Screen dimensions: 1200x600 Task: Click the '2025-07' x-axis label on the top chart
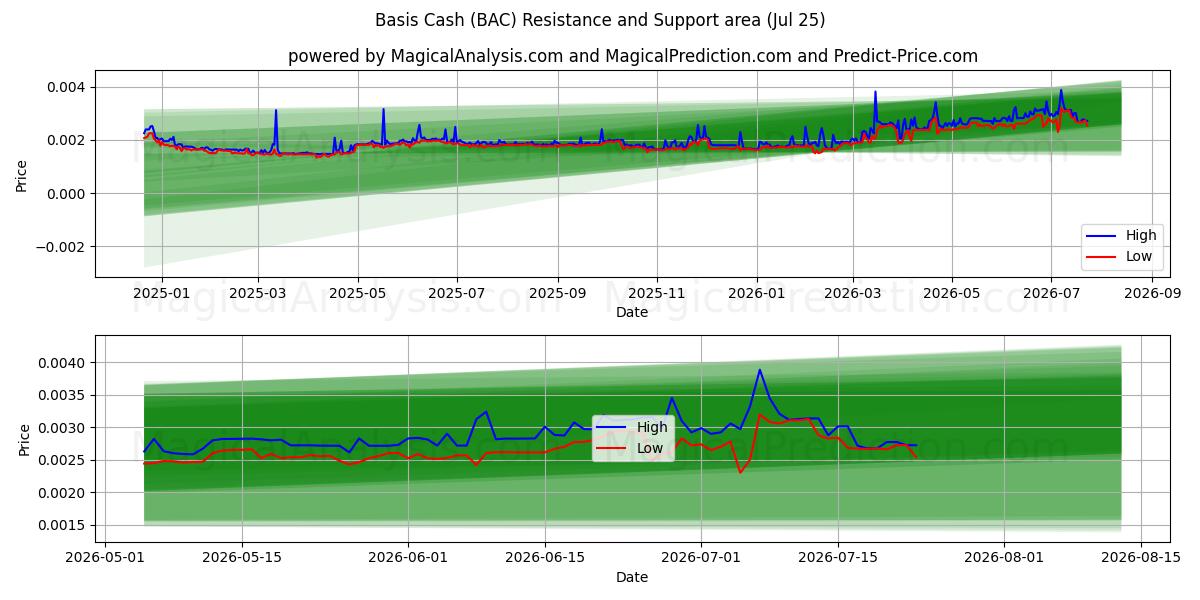[x=457, y=294]
